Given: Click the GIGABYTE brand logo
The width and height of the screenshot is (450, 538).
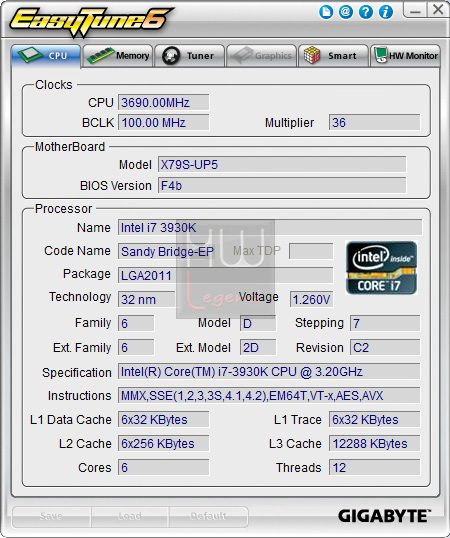Looking at the screenshot, I should [384, 516].
